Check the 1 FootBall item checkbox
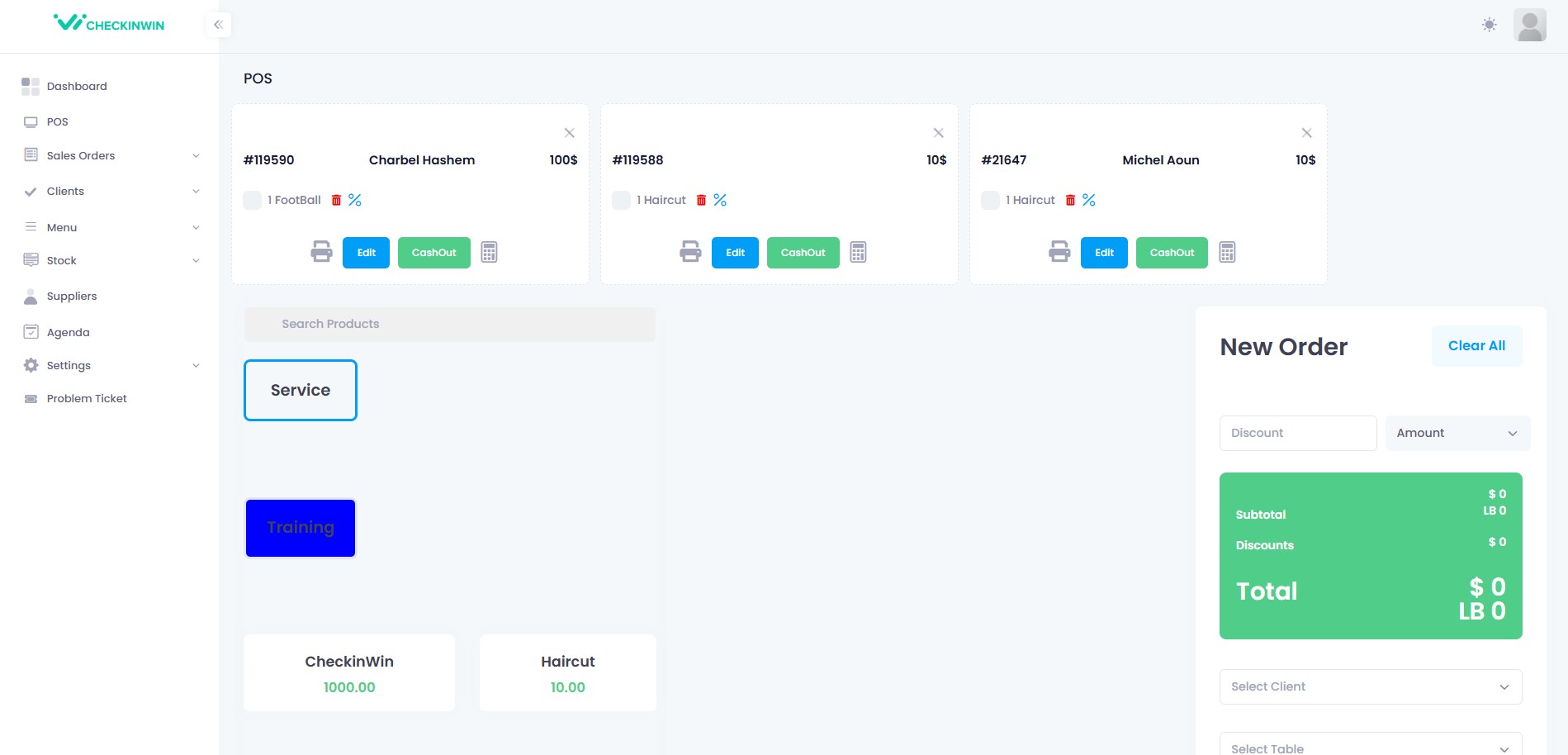The height and width of the screenshot is (755, 1568). click(252, 200)
